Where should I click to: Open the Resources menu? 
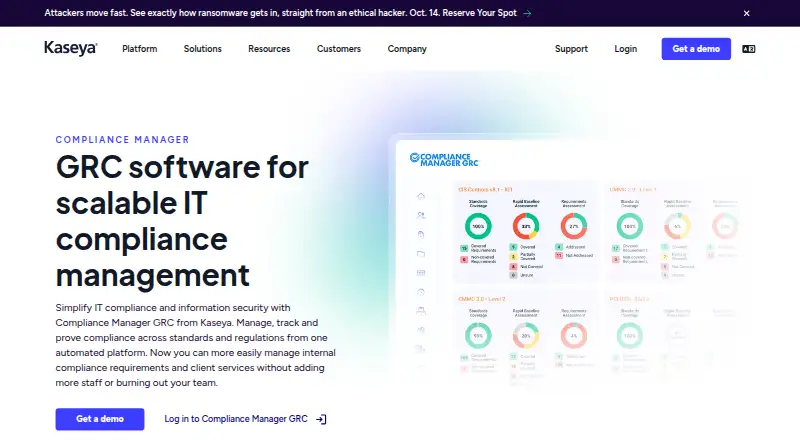coord(269,49)
